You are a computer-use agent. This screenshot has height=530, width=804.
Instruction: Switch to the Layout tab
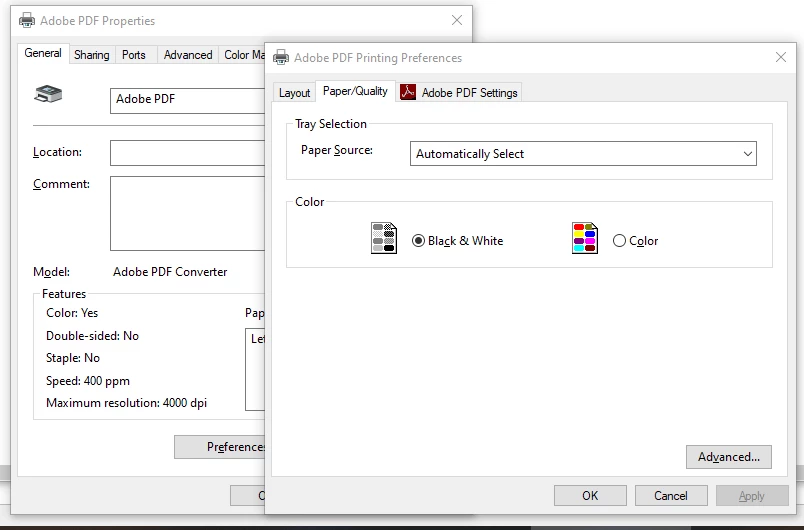(294, 93)
